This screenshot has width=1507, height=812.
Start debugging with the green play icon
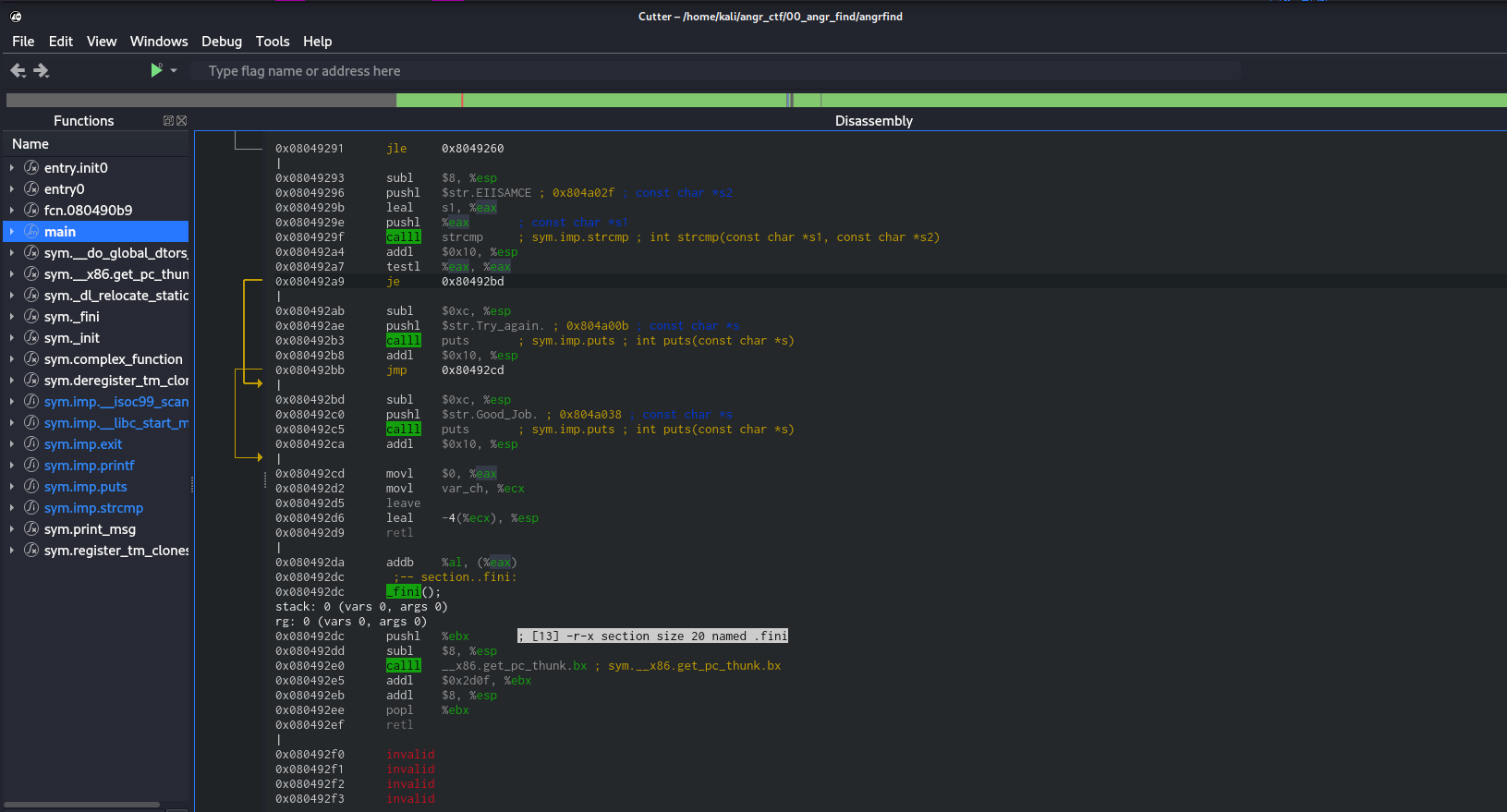click(x=156, y=70)
